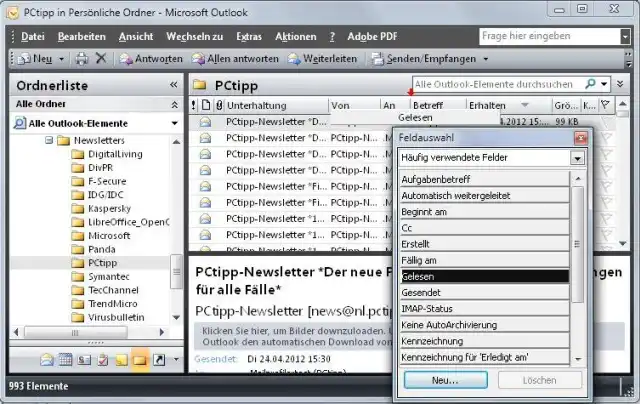640x404 pixels.
Task: Switch to Calendar view icon
Action: [x=64, y=359]
